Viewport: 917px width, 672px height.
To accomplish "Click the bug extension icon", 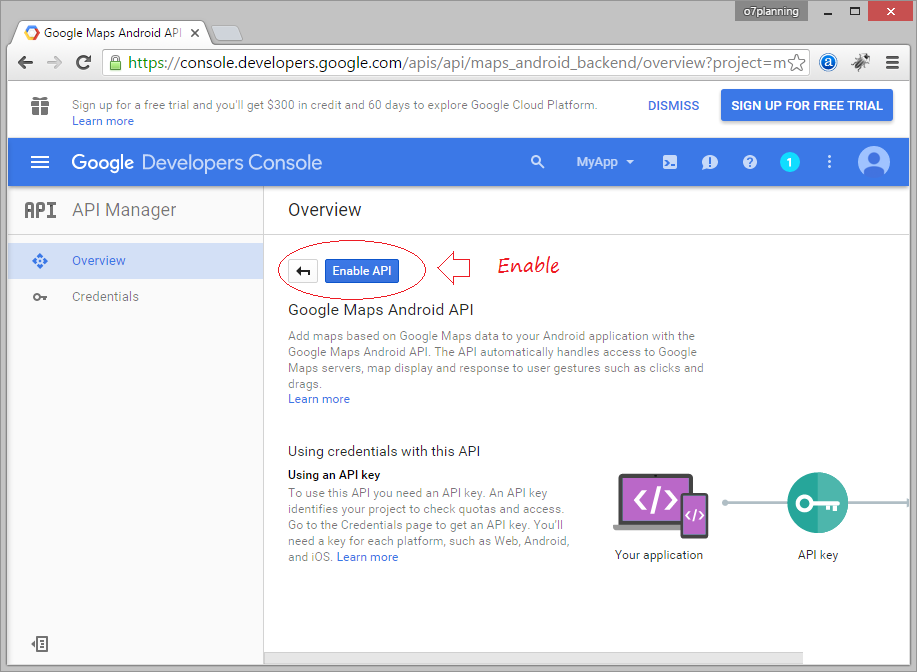I will pyautogui.click(x=860, y=62).
